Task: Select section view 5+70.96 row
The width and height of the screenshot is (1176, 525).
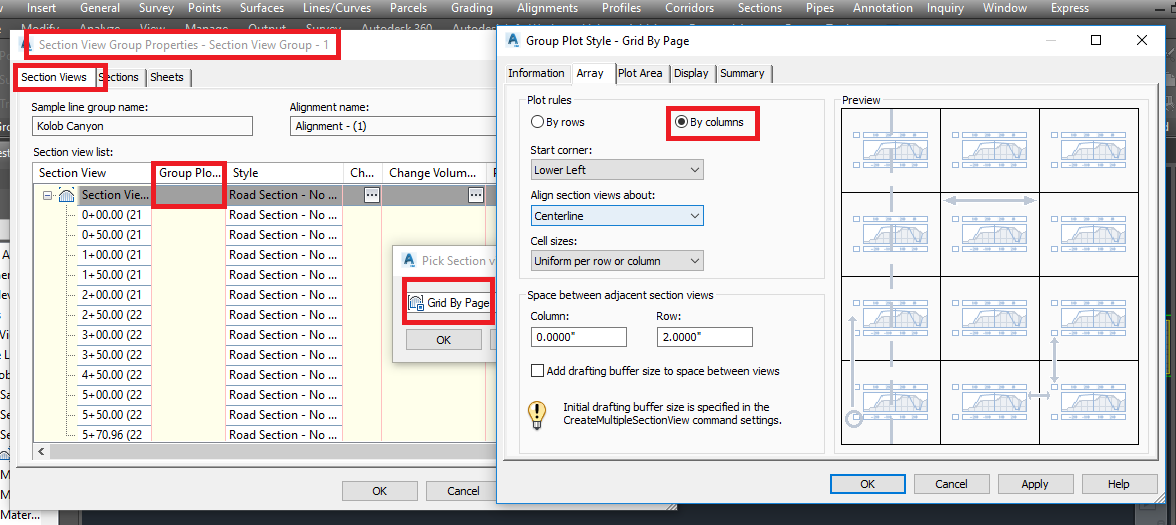Action: click(x=112, y=435)
